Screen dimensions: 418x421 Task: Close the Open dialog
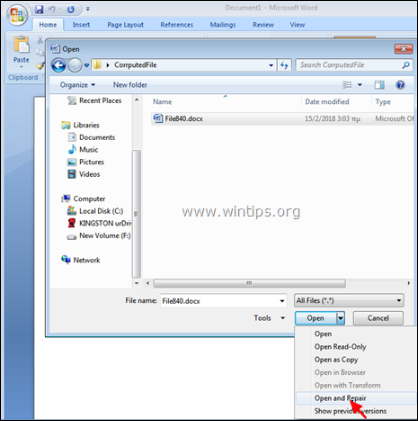pyautogui.click(x=403, y=49)
